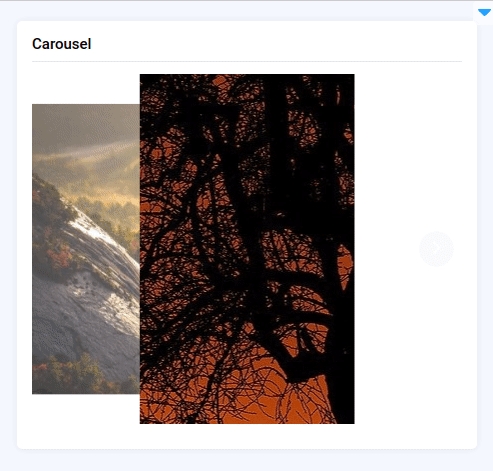Advance the carousel with the circular arrow
493x471 pixels.
pos(436,249)
